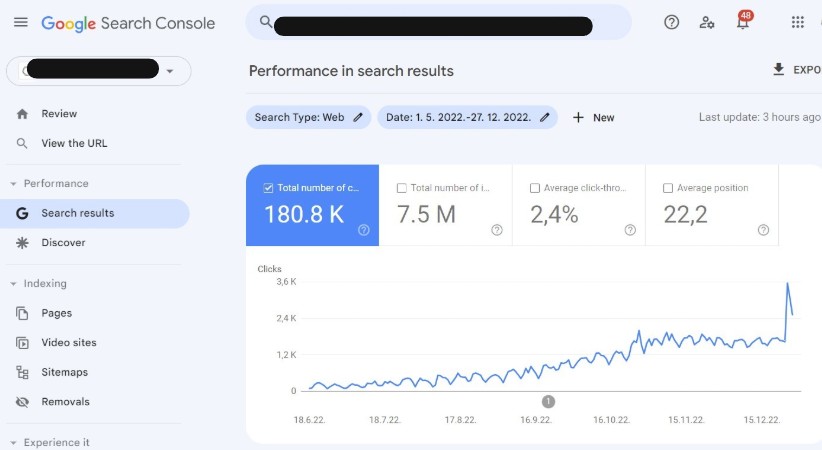Click the Last update: 3 hours ago text

pyautogui.click(x=759, y=117)
